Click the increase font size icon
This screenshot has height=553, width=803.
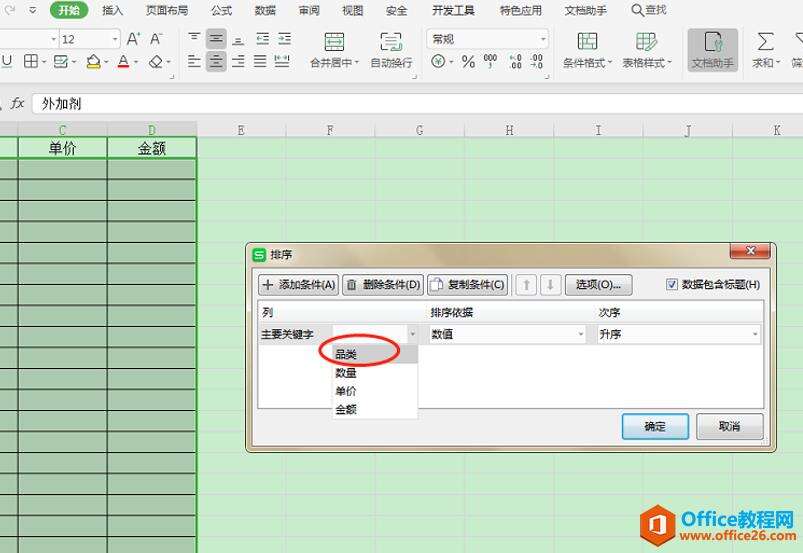coord(133,39)
